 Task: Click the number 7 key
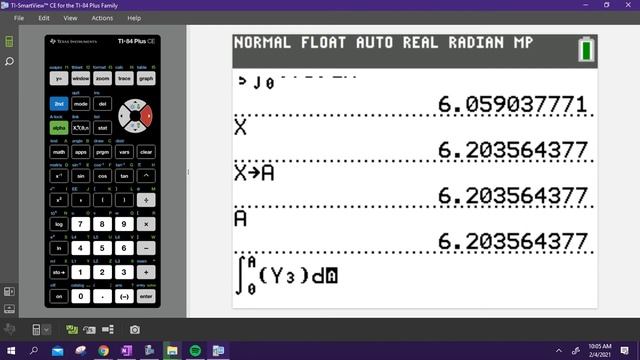click(81, 224)
